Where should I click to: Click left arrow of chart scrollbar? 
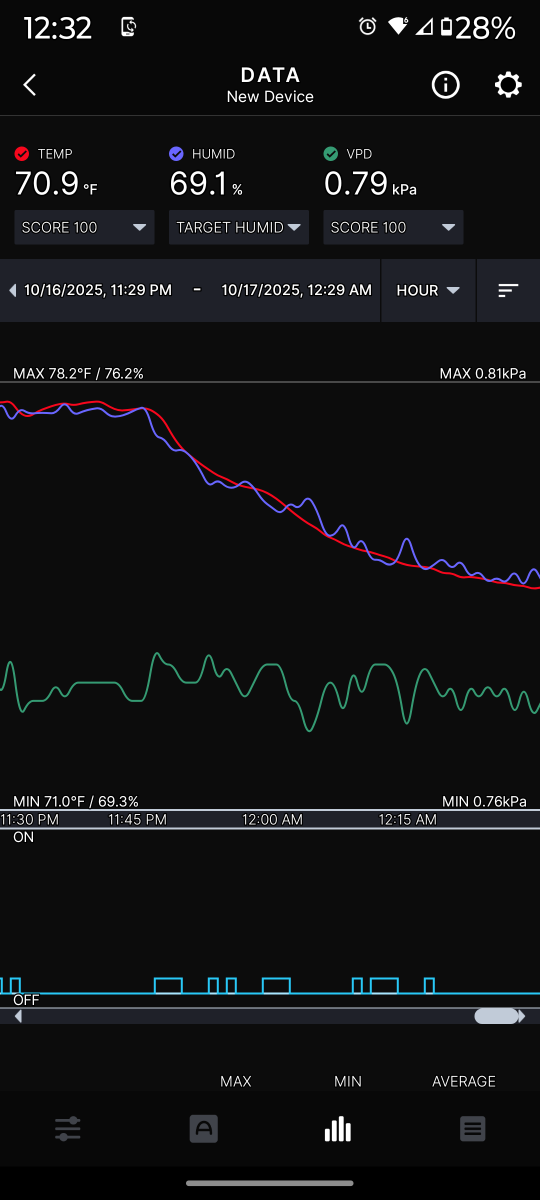click(x=18, y=1016)
